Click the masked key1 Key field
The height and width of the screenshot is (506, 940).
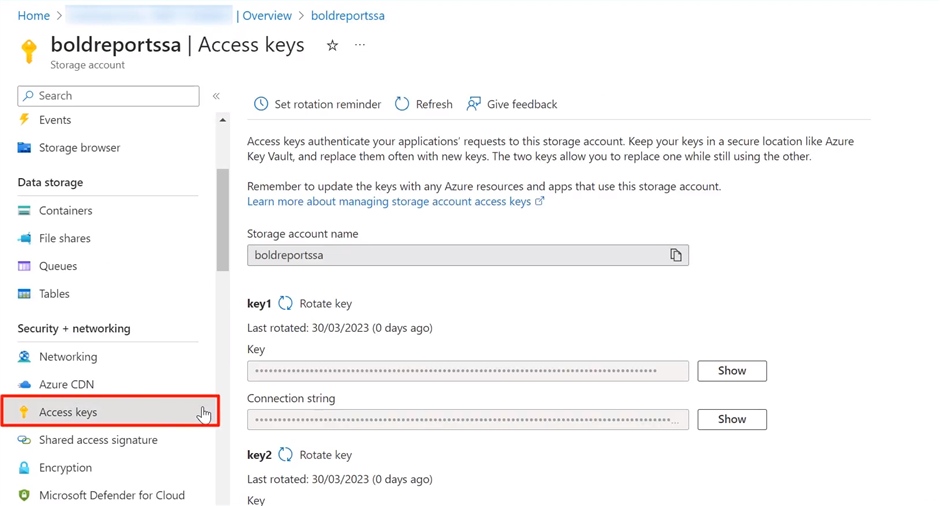pyautogui.click(x=468, y=371)
